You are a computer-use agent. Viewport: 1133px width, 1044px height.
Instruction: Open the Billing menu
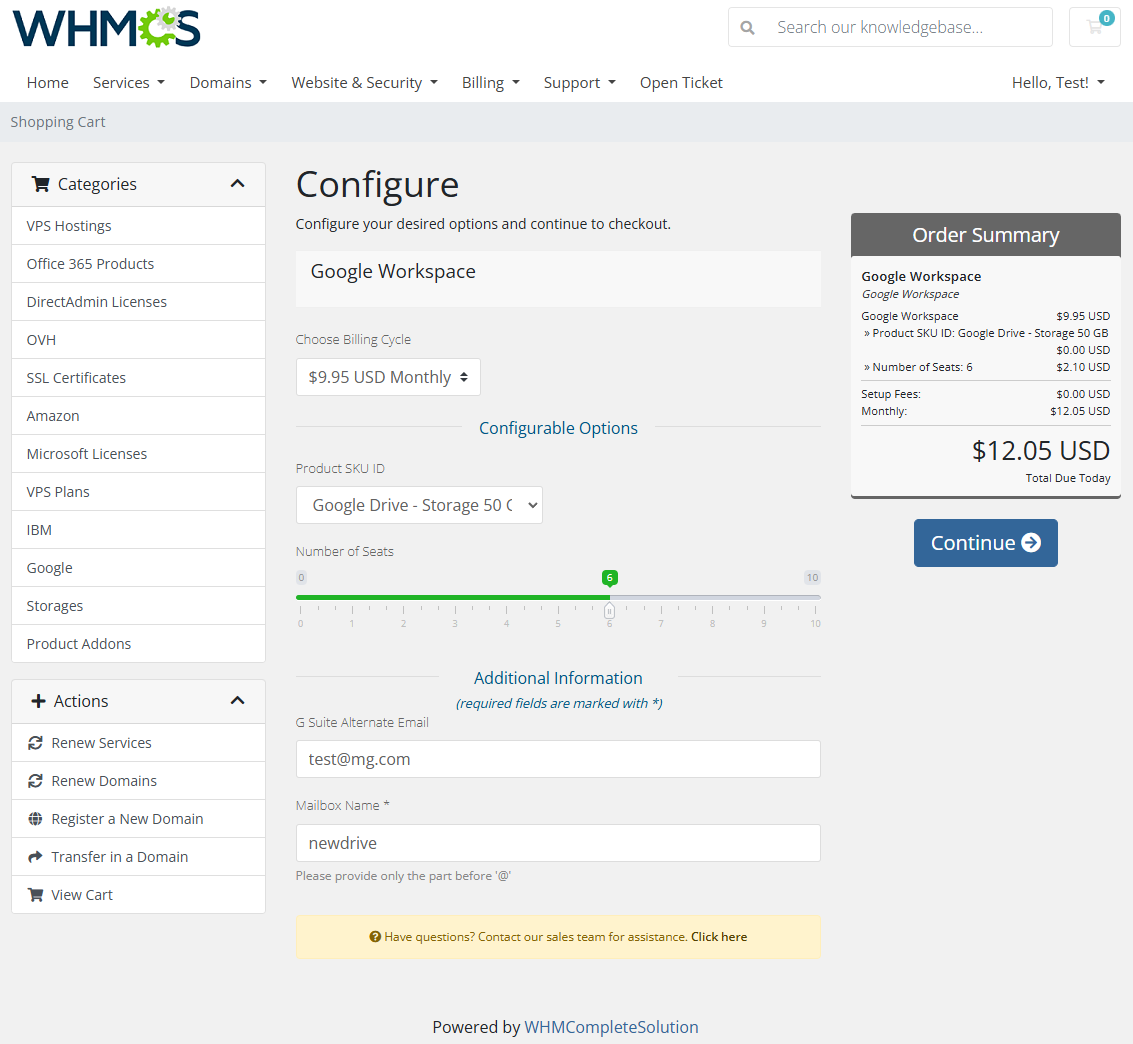pyautogui.click(x=490, y=82)
